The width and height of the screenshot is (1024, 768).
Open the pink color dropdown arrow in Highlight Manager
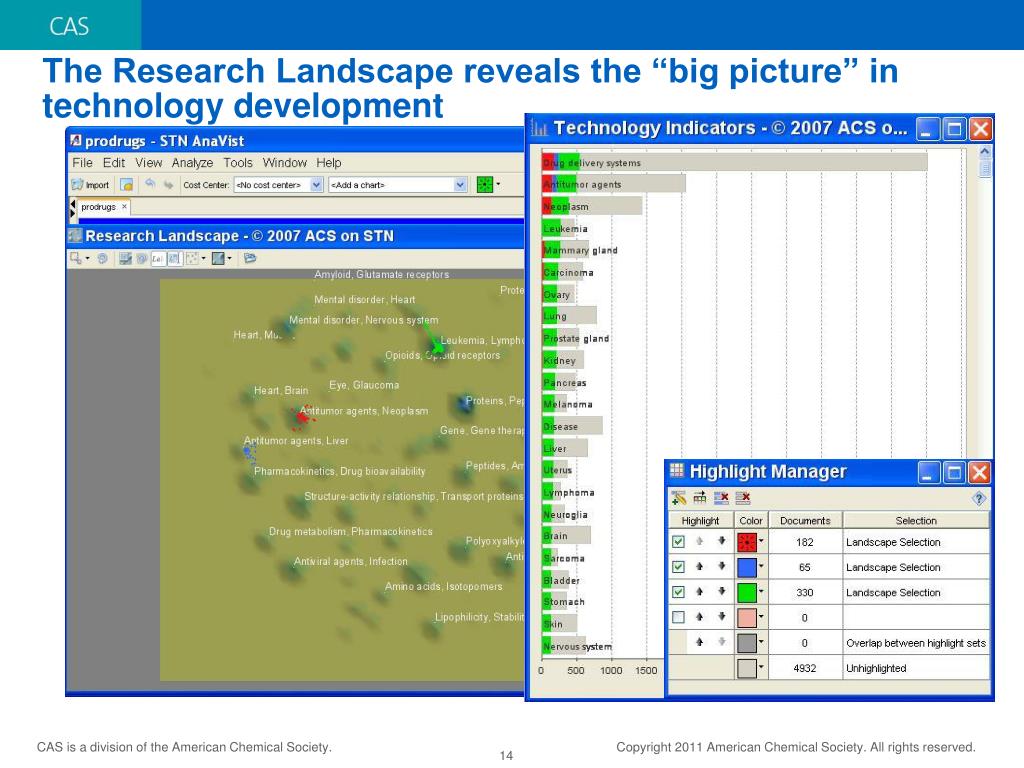click(x=761, y=617)
